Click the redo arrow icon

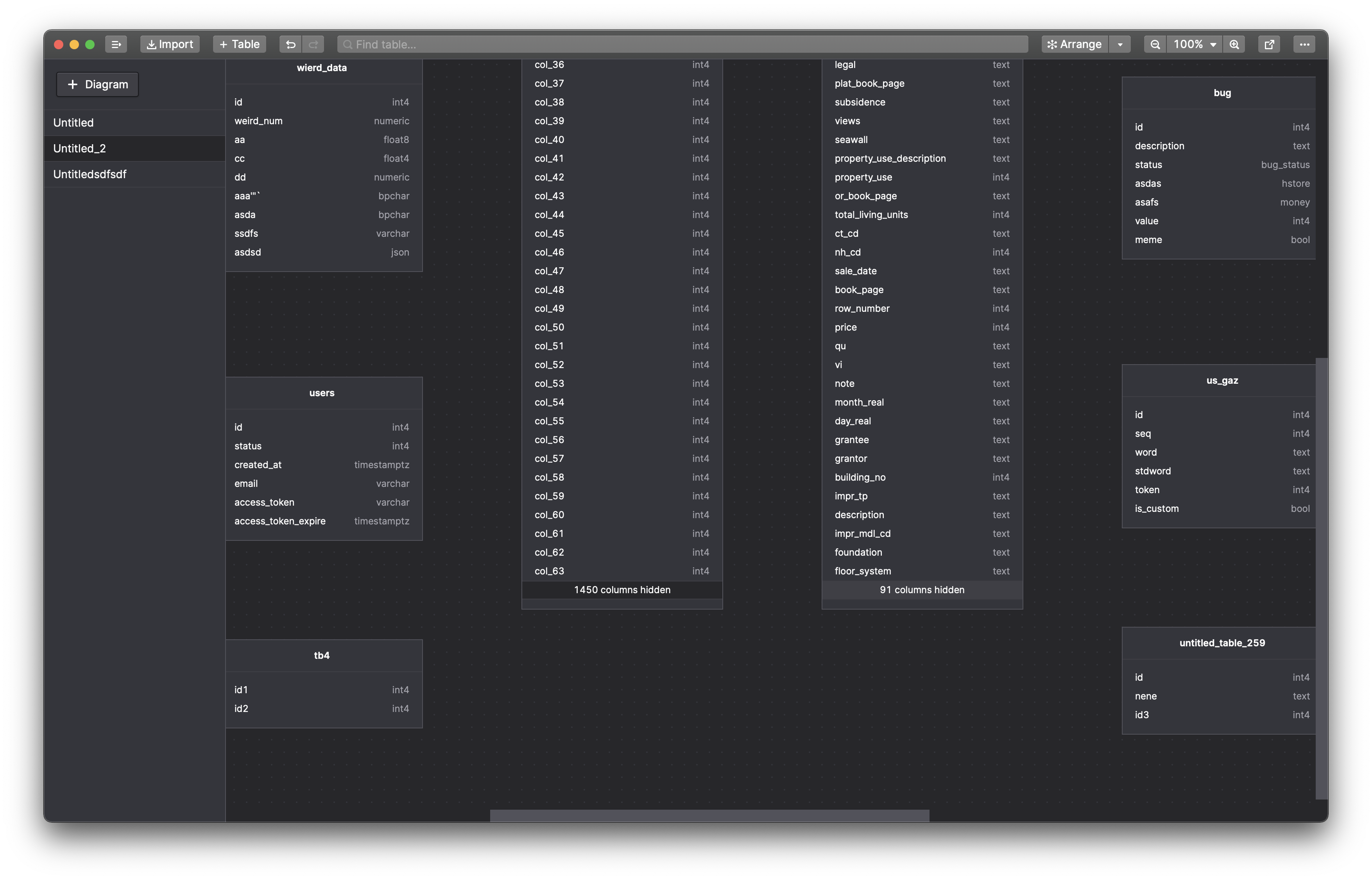(313, 44)
